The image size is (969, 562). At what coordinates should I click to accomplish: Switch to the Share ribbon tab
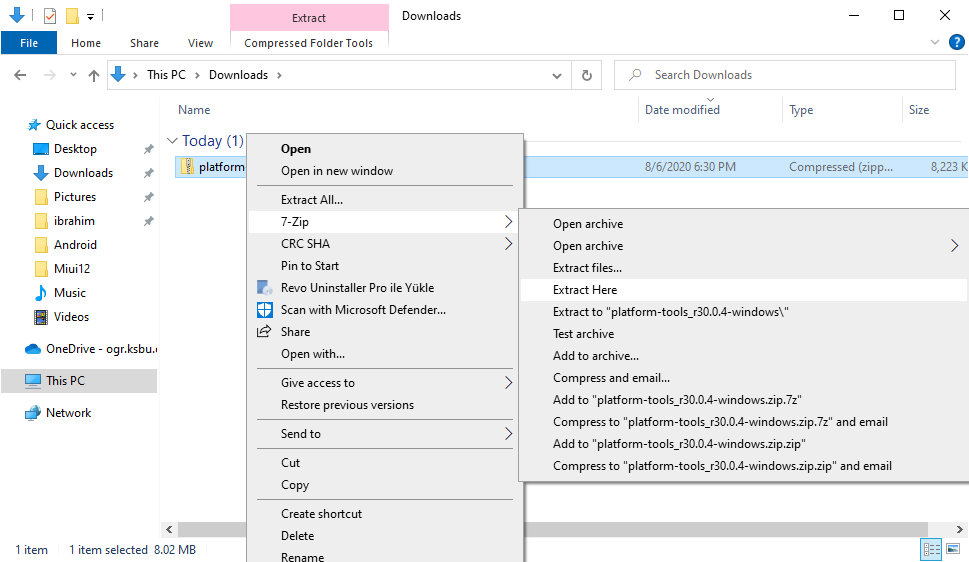tap(145, 43)
